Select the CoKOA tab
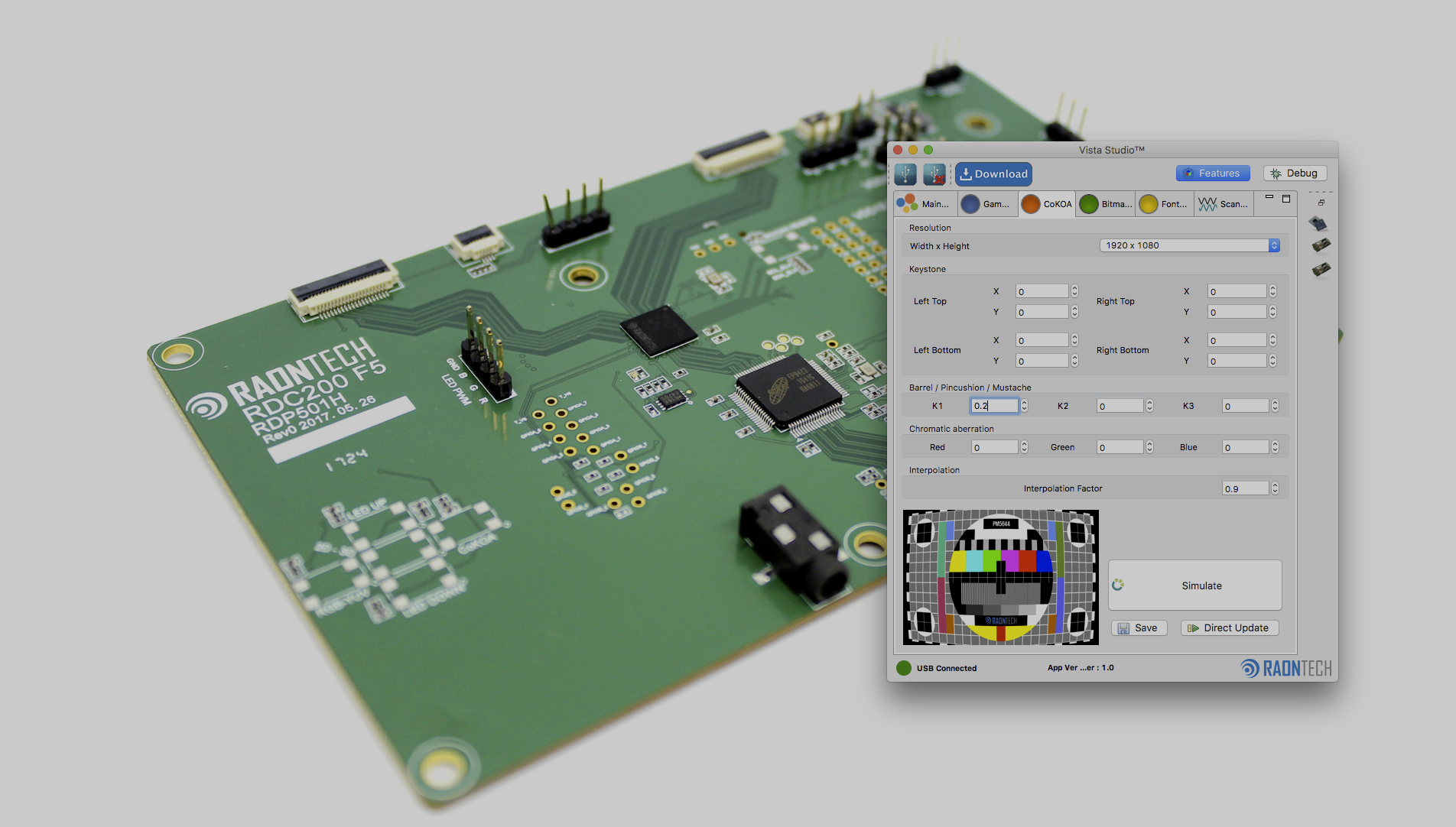1456x827 pixels. click(1047, 204)
